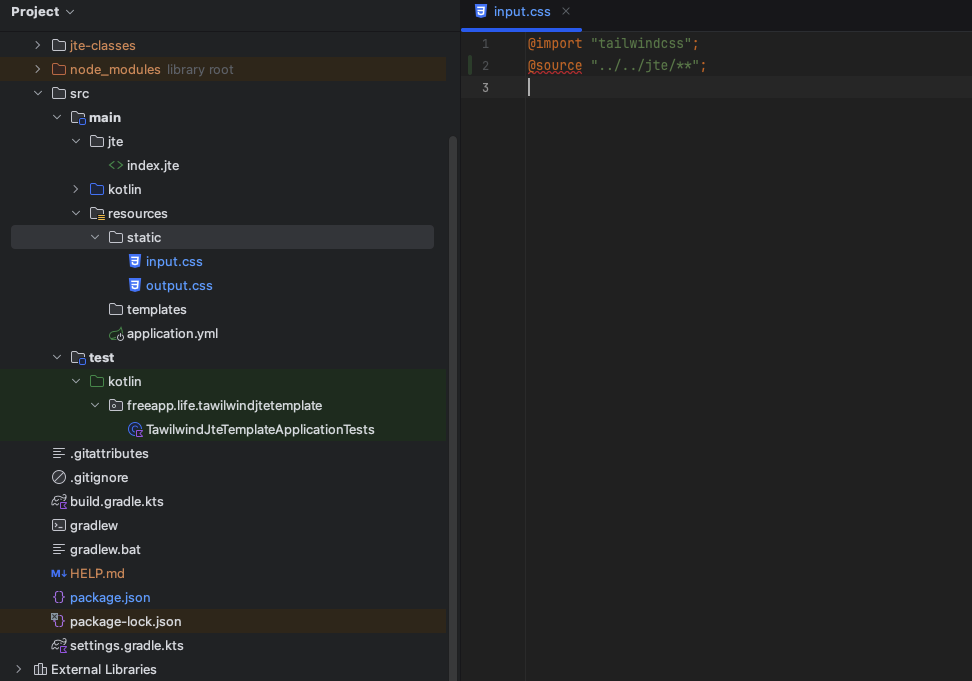Select application.yml file name
The width and height of the screenshot is (972, 681).
[172, 333]
